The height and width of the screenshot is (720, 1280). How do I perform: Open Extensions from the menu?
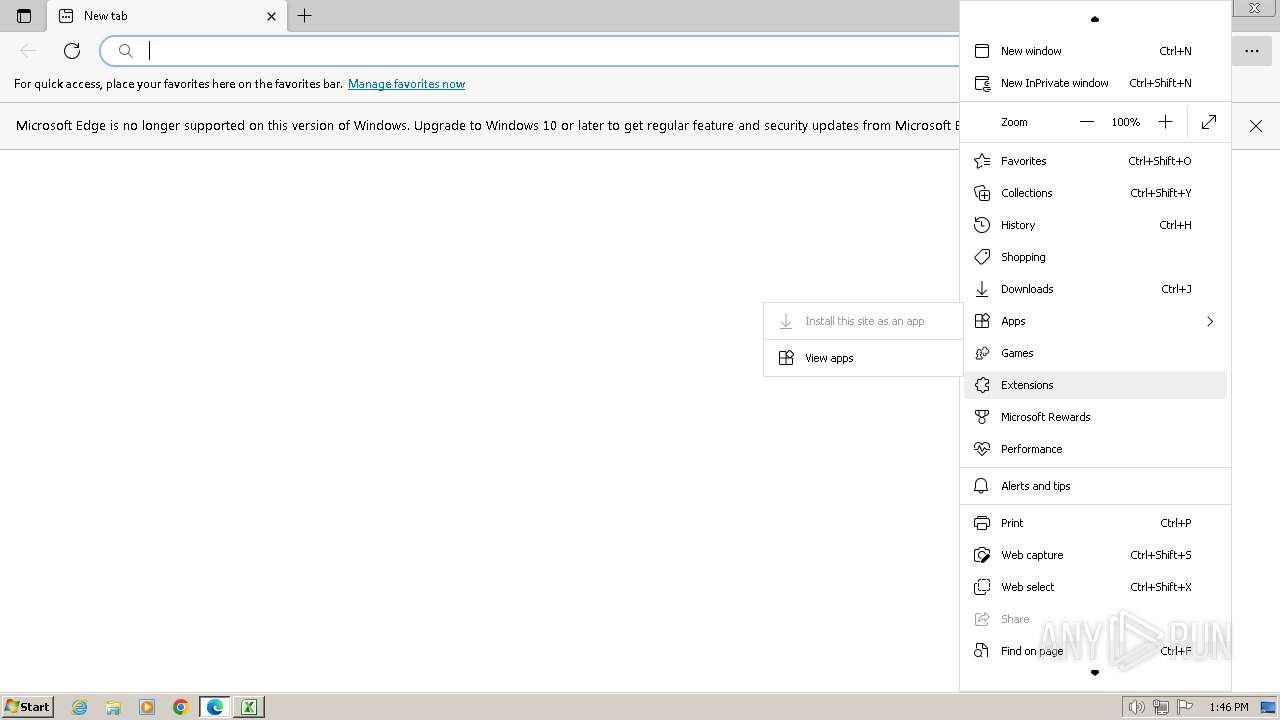(1095, 385)
